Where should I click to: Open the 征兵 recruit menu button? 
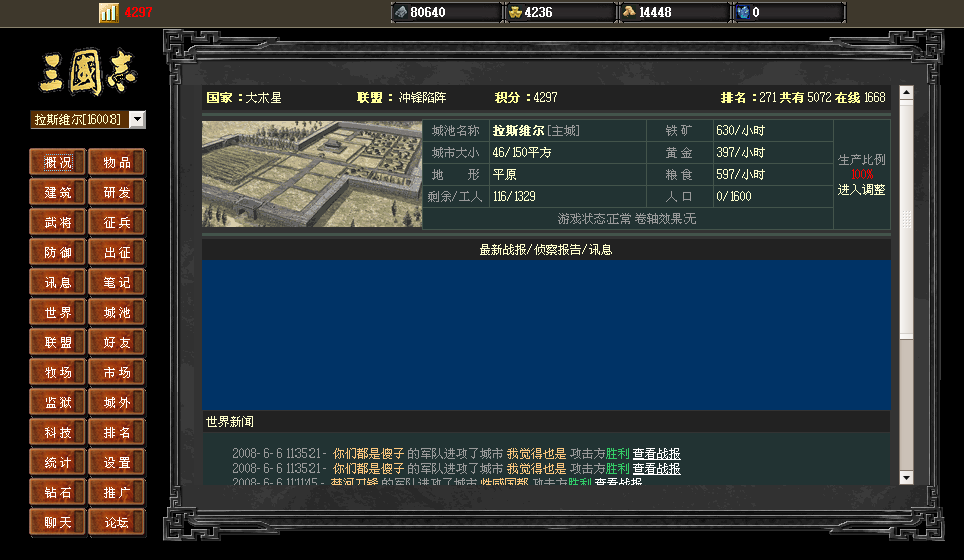click(x=116, y=223)
